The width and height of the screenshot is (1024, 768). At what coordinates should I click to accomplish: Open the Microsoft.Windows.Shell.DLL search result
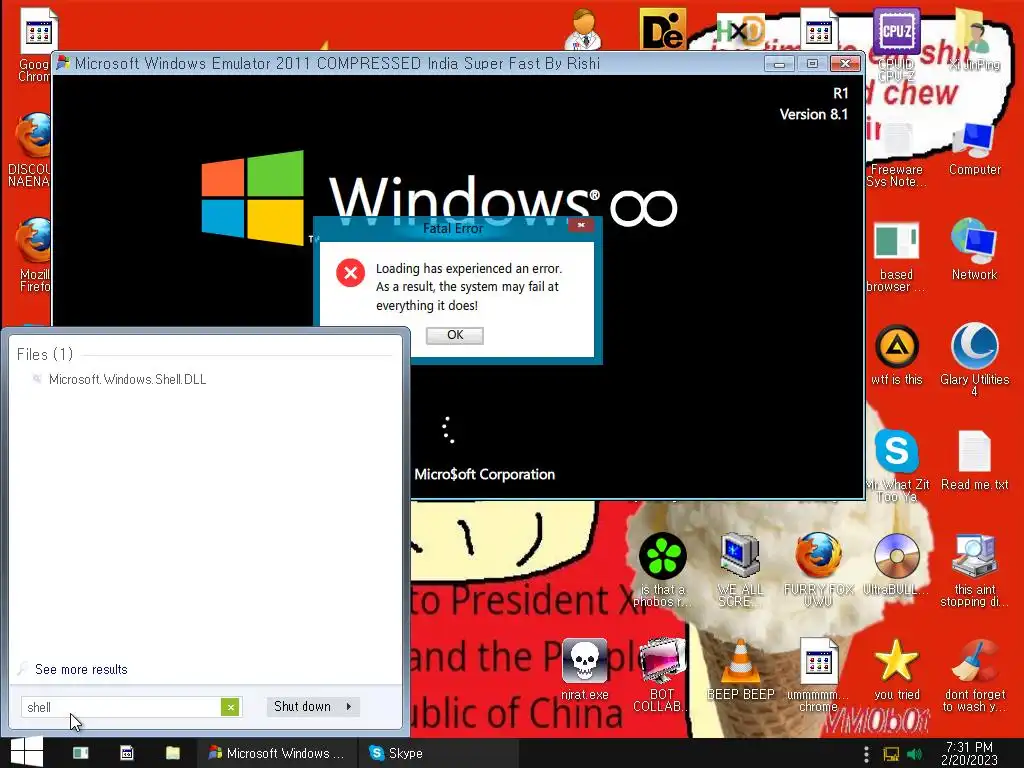click(x=127, y=379)
